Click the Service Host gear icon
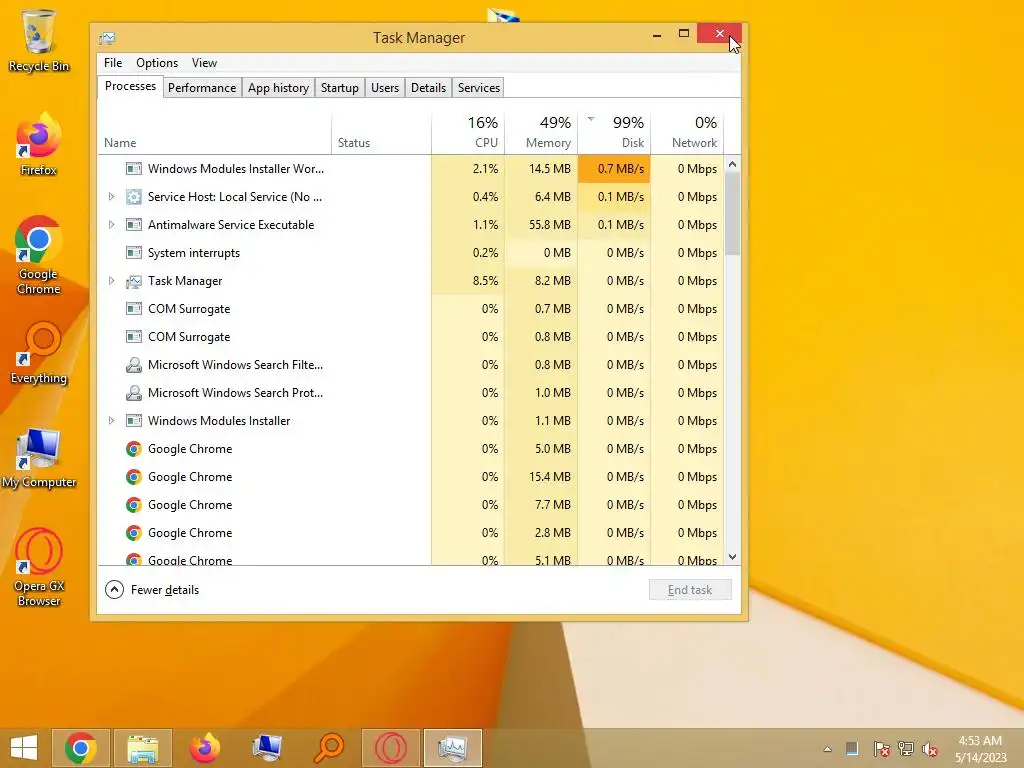Image resolution: width=1024 pixels, height=768 pixels. pyautogui.click(x=134, y=197)
